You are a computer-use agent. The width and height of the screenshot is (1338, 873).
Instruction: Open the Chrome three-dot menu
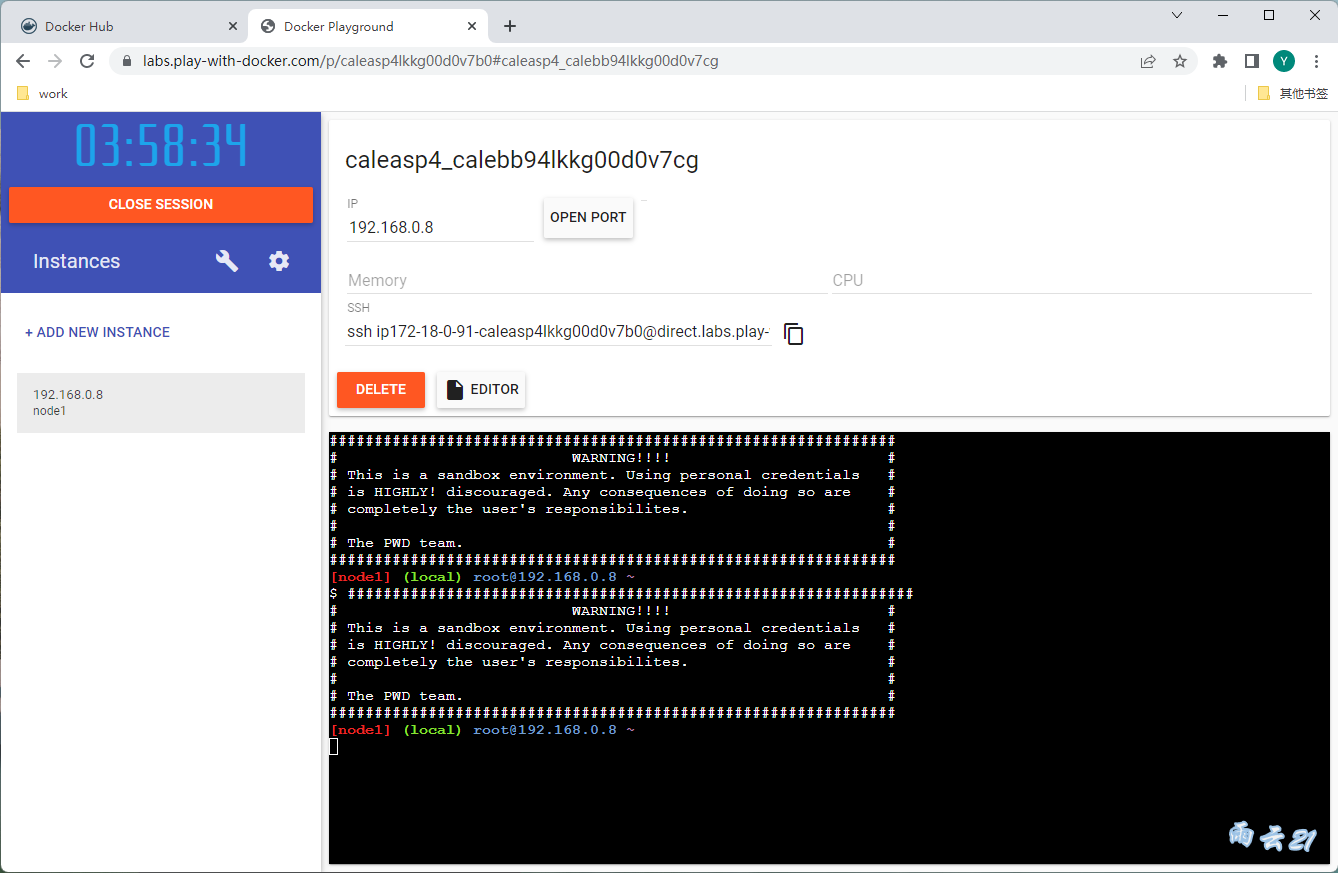pyautogui.click(x=1315, y=61)
